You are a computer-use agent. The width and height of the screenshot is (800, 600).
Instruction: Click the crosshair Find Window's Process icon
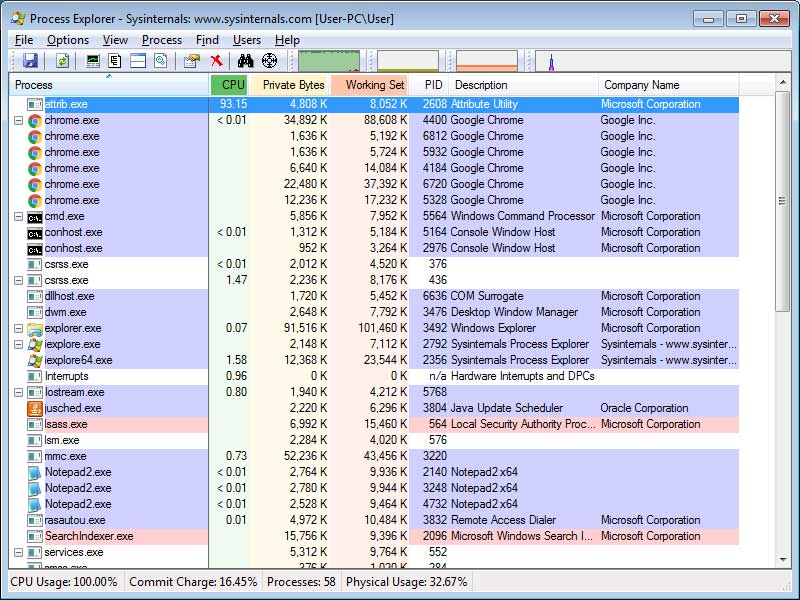pos(269,61)
